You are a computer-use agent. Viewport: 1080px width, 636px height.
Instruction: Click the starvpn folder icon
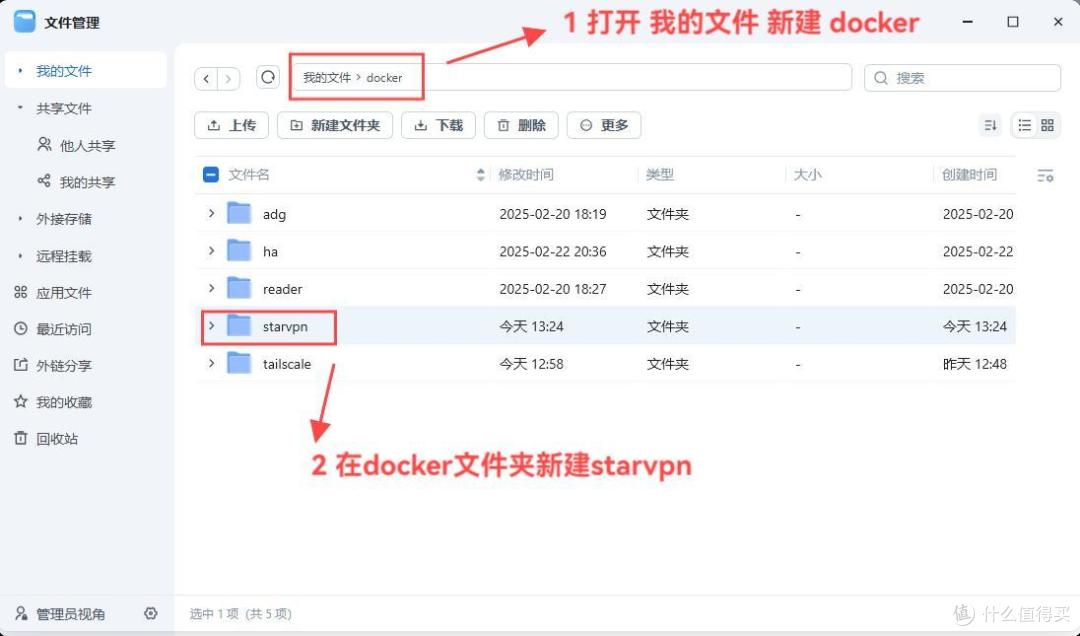coord(239,326)
